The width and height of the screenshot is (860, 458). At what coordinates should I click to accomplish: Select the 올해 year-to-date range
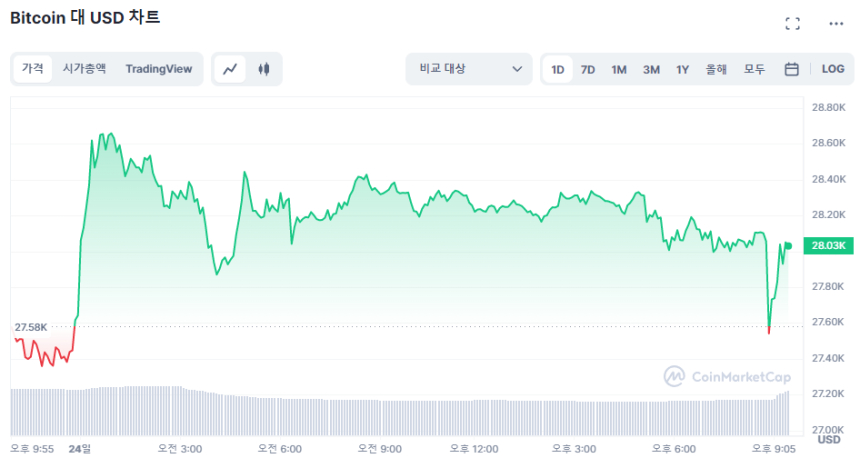[716, 69]
